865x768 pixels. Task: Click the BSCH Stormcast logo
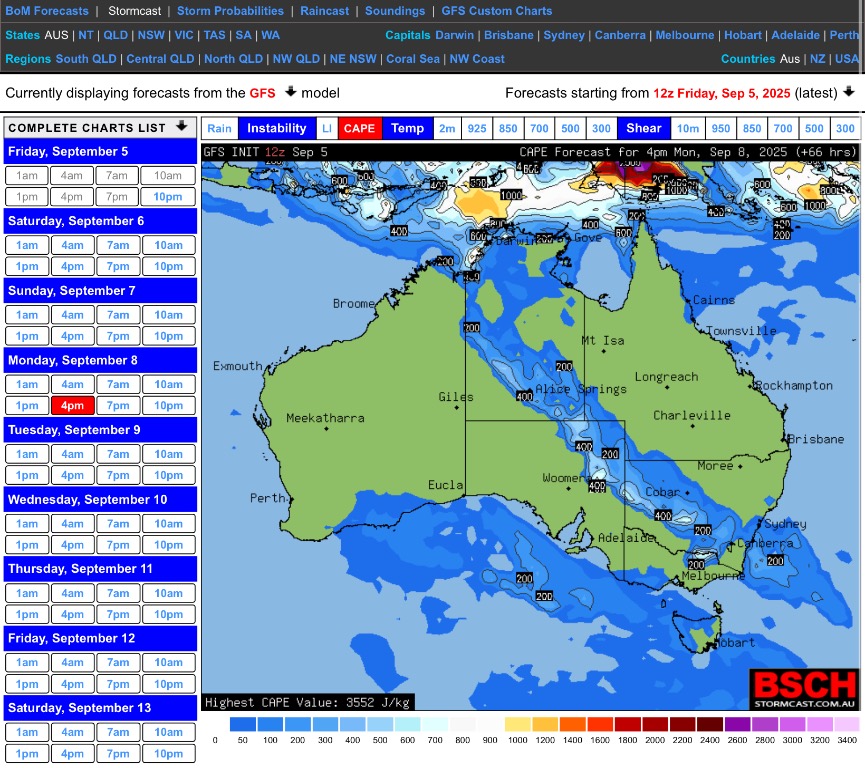click(805, 689)
